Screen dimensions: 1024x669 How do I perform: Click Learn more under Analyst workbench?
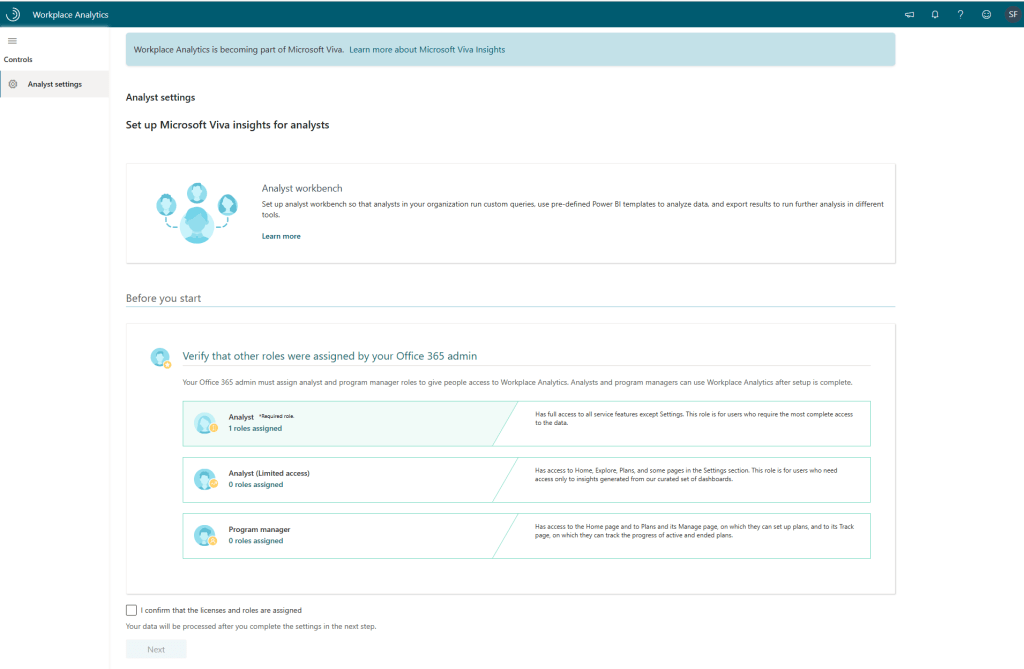[x=281, y=236]
